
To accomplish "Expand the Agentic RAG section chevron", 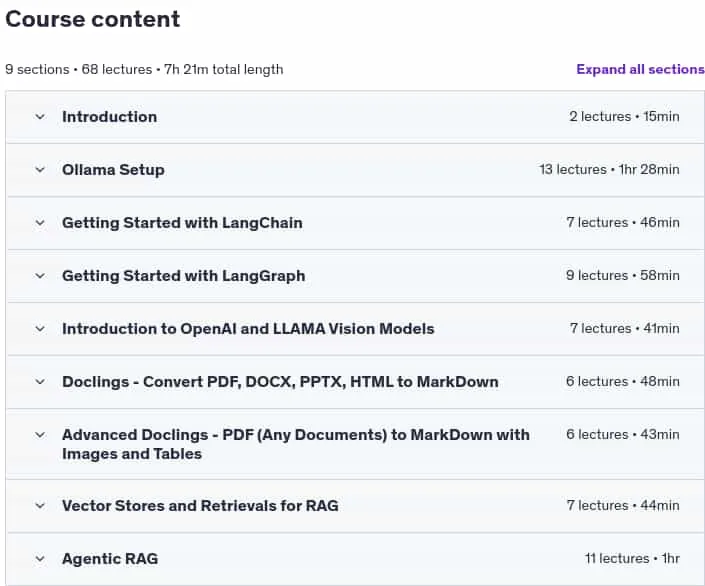I will [x=40, y=559].
